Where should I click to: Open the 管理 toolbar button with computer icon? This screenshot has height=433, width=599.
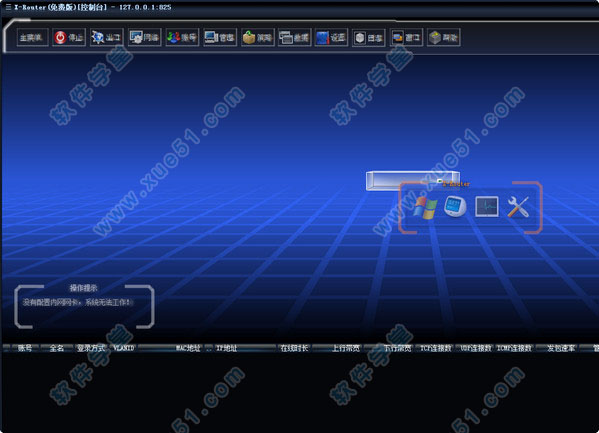pyautogui.click(x=220, y=37)
